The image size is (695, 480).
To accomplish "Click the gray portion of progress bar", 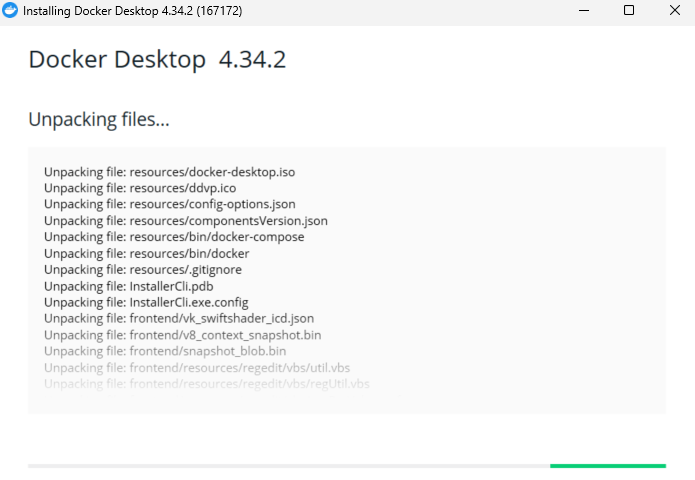I will coord(289,466).
